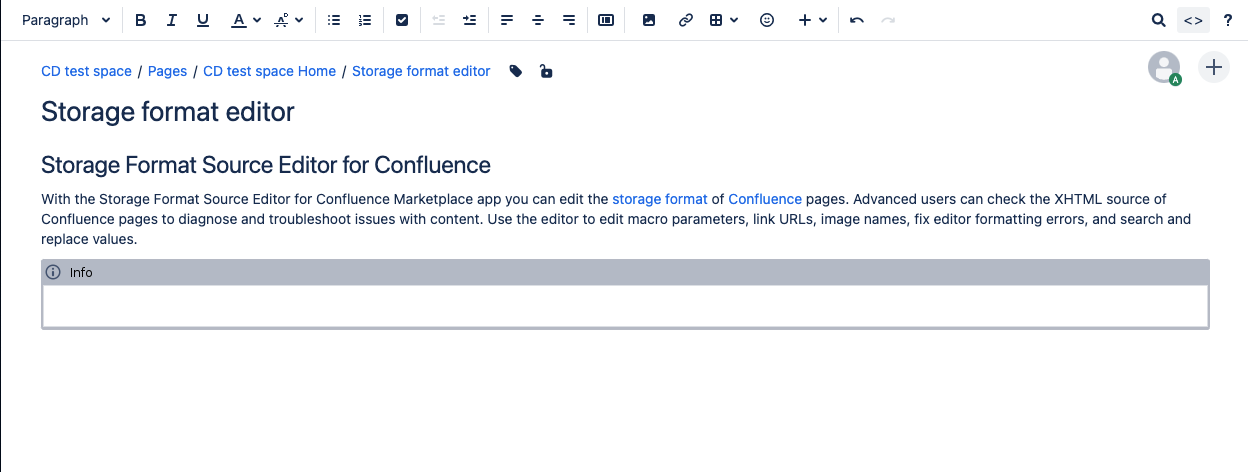Apply the text color A button
This screenshot has width=1248, height=472.
coord(238,20)
